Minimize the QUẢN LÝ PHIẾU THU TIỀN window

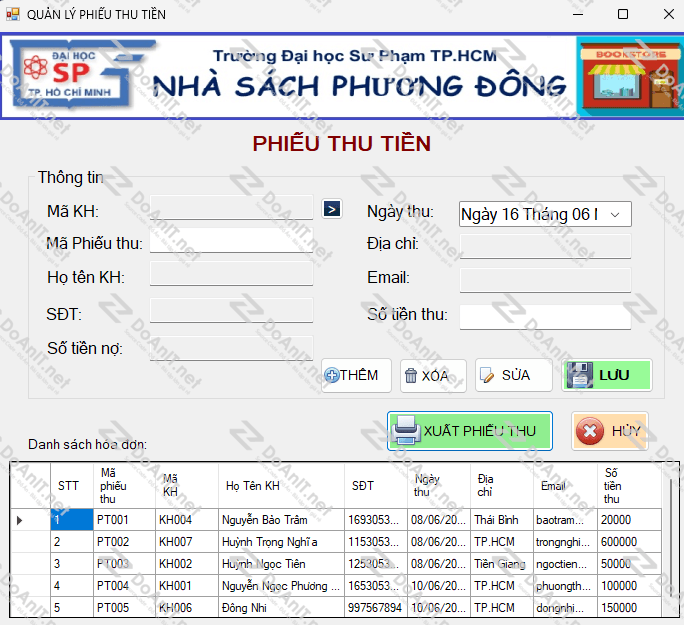click(578, 14)
